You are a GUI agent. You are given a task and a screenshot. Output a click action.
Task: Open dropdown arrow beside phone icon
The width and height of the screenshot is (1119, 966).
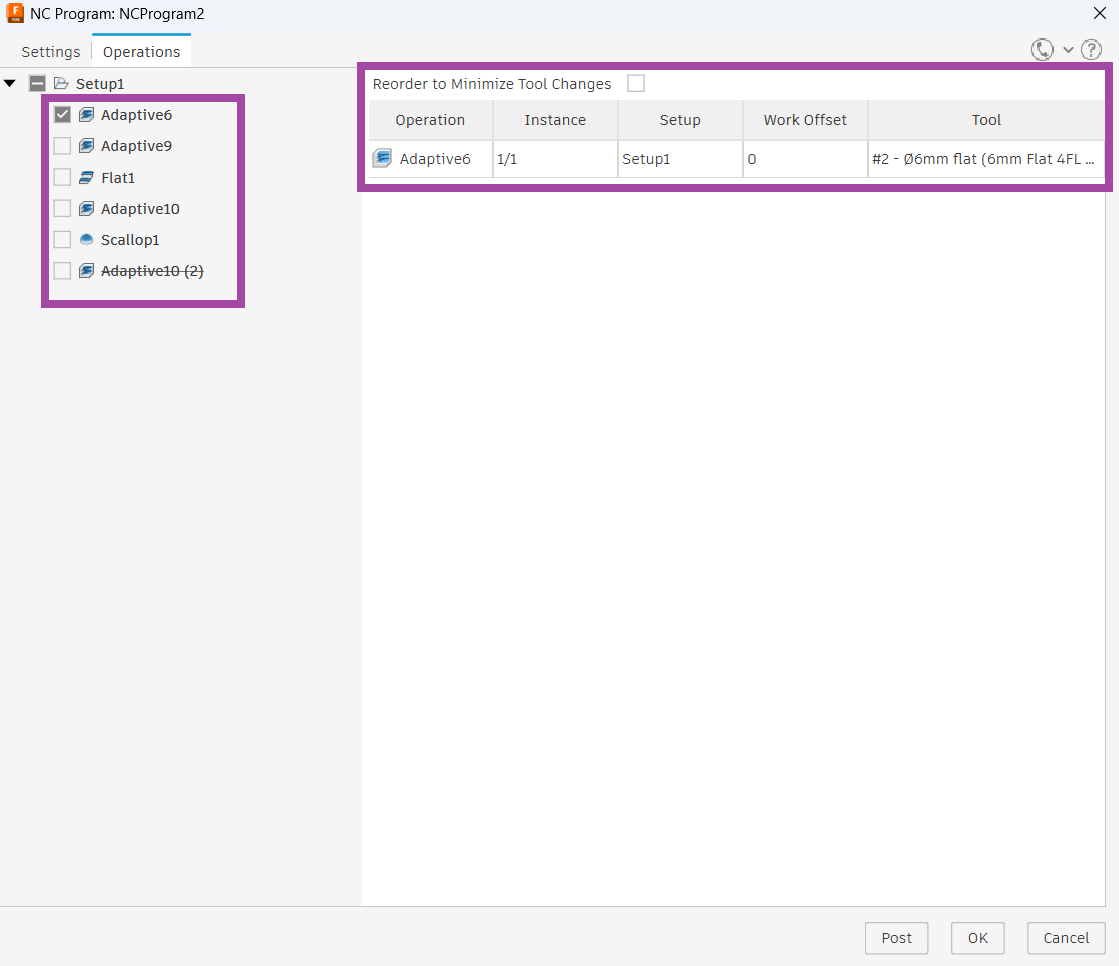click(1068, 50)
